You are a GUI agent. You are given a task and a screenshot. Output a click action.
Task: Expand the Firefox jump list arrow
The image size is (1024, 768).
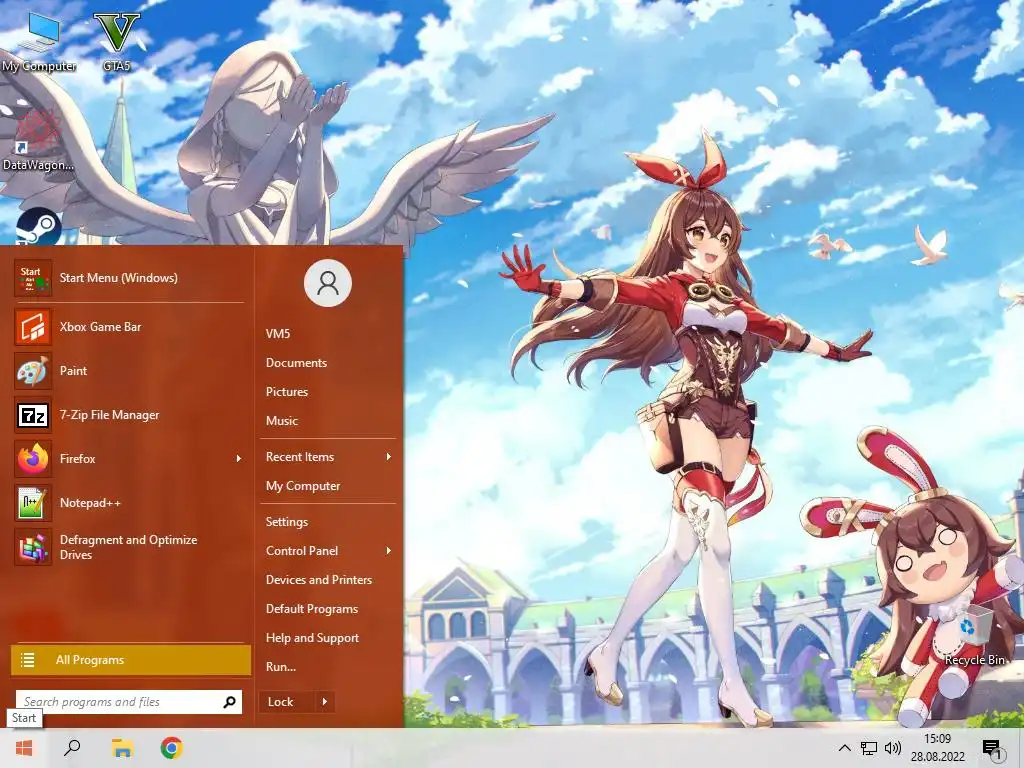pyautogui.click(x=239, y=459)
